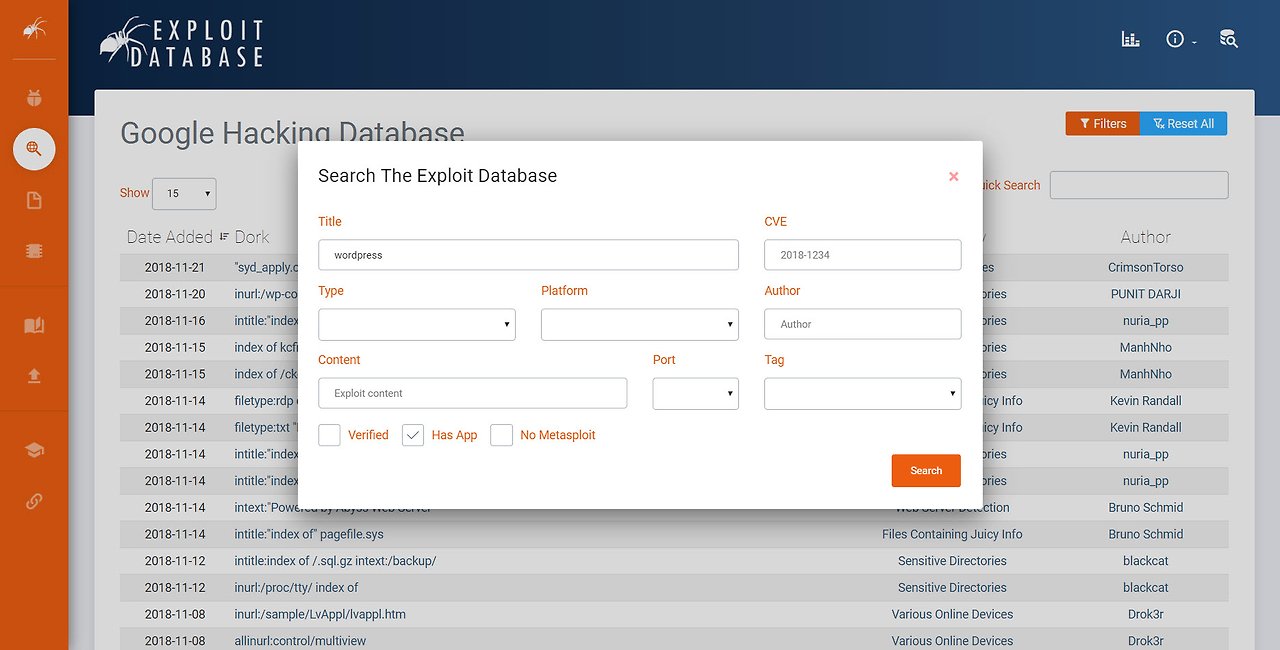This screenshot has height=650, width=1280.
Task: Open dork 'inurl:/proc/tty/ index of'
Action: [x=296, y=587]
